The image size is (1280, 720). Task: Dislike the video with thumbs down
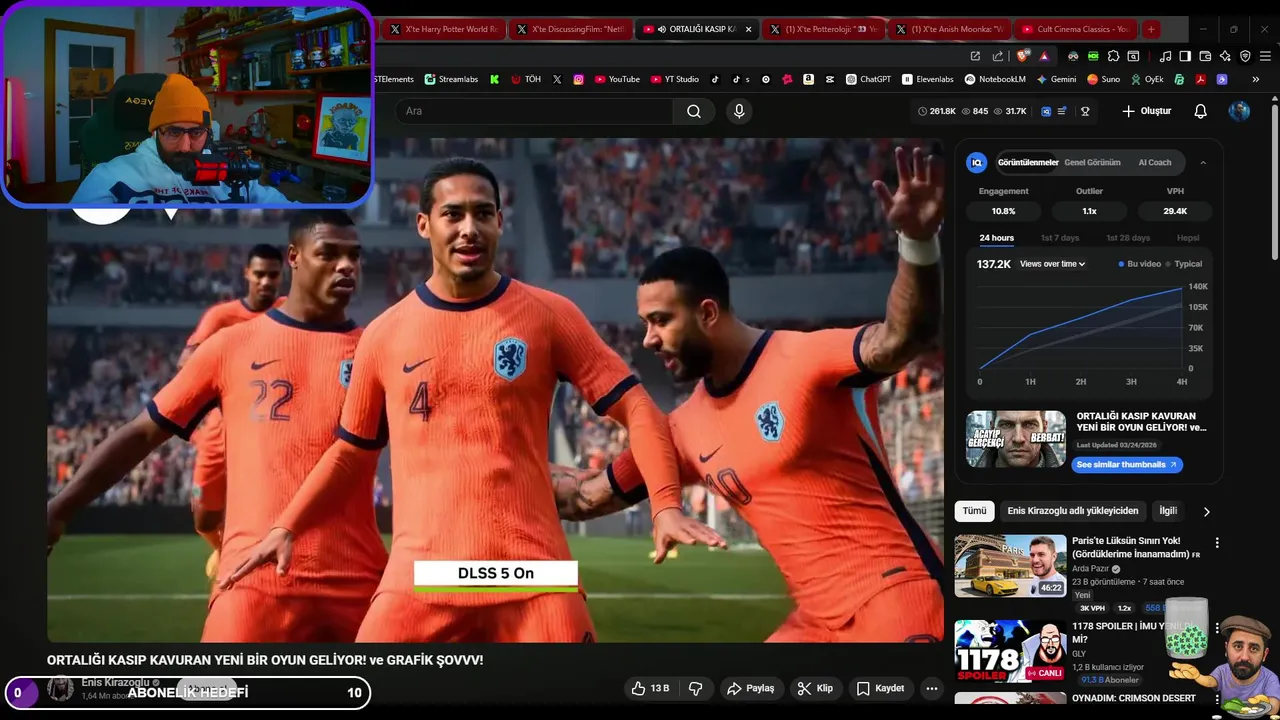pos(695,688)
